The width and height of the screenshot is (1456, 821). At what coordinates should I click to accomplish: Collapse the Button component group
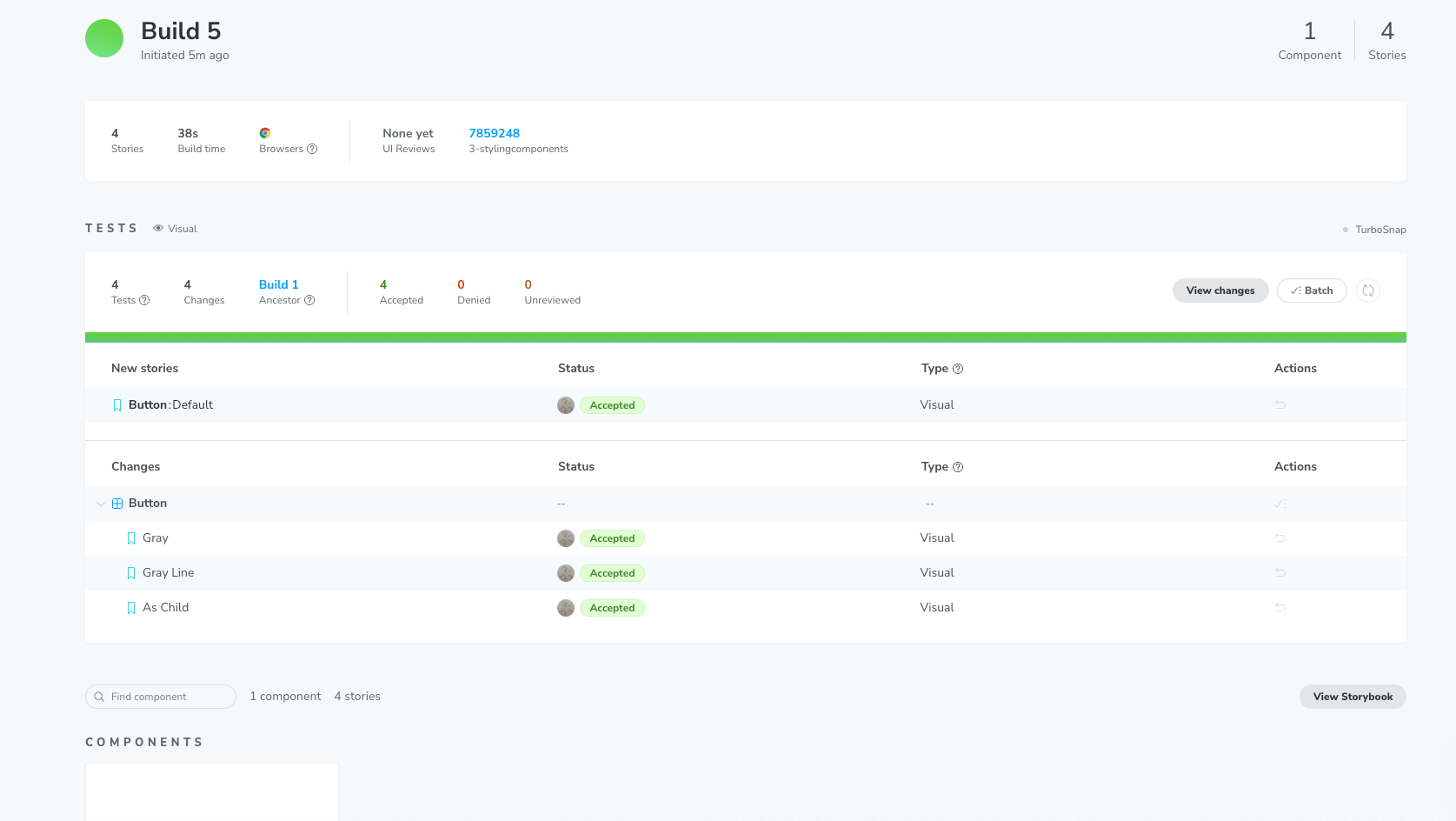click(101, 504)
